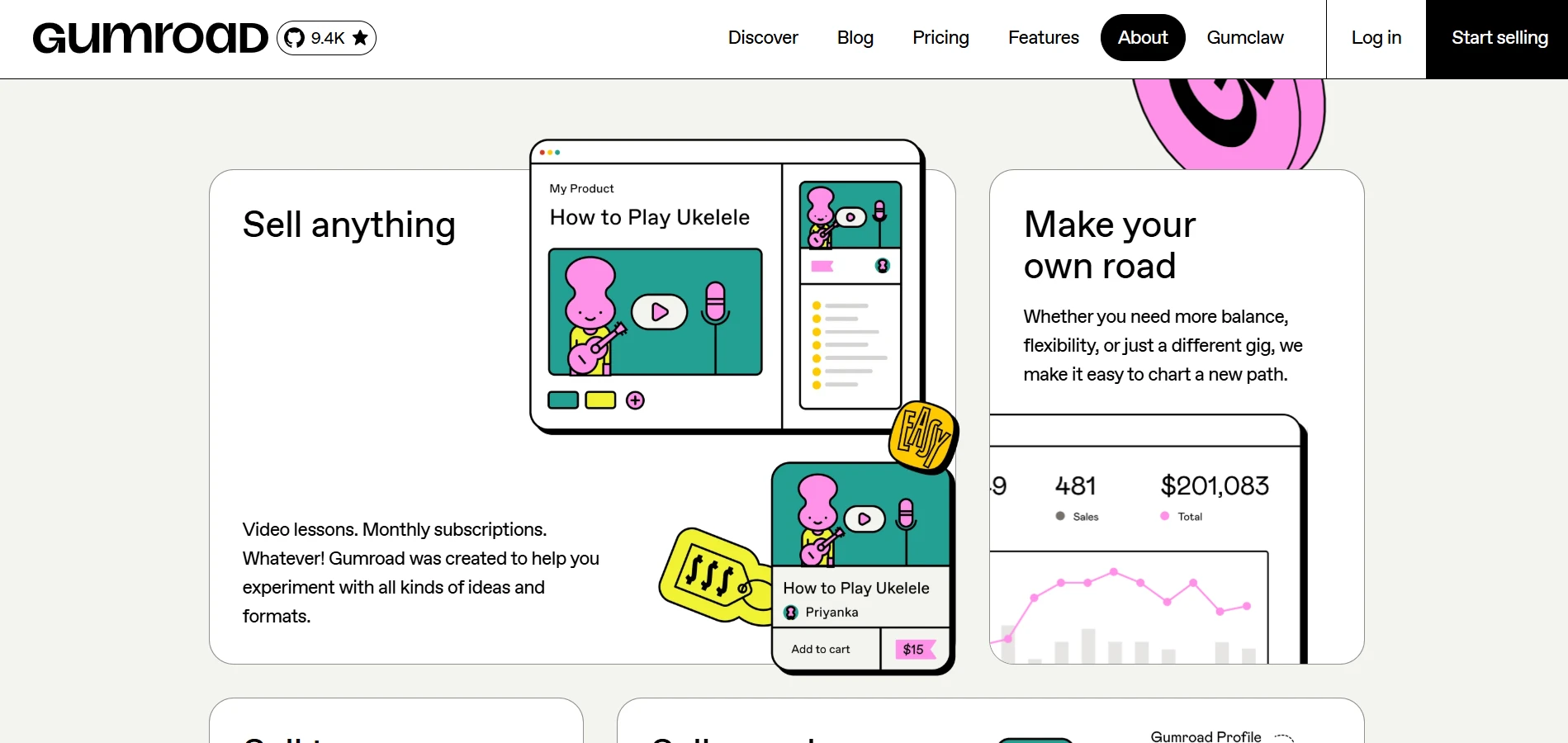This screenshot has width=1568, height=743.
Task: Click the Start selling button
Action: tap(1497, 39)
